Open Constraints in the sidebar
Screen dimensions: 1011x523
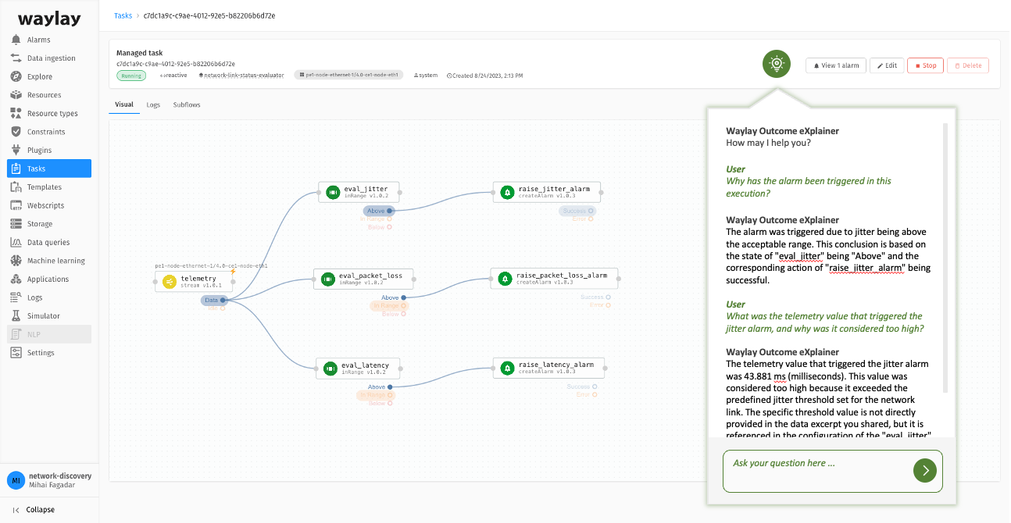49,132
